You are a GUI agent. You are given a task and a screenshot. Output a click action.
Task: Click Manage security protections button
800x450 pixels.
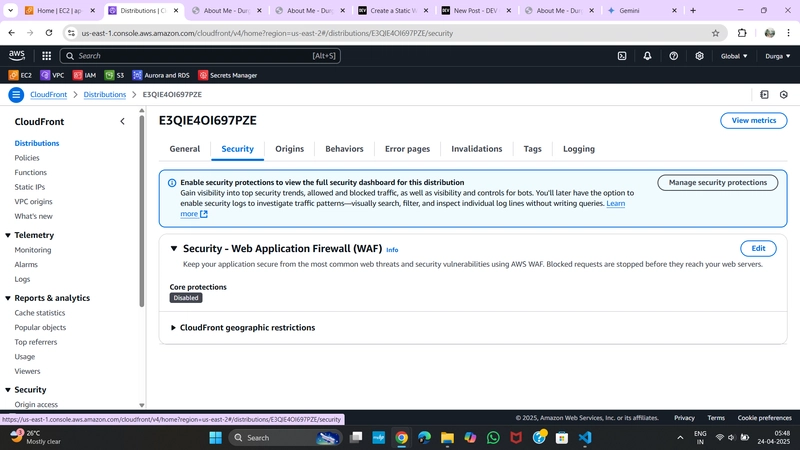tap(717, 183)
